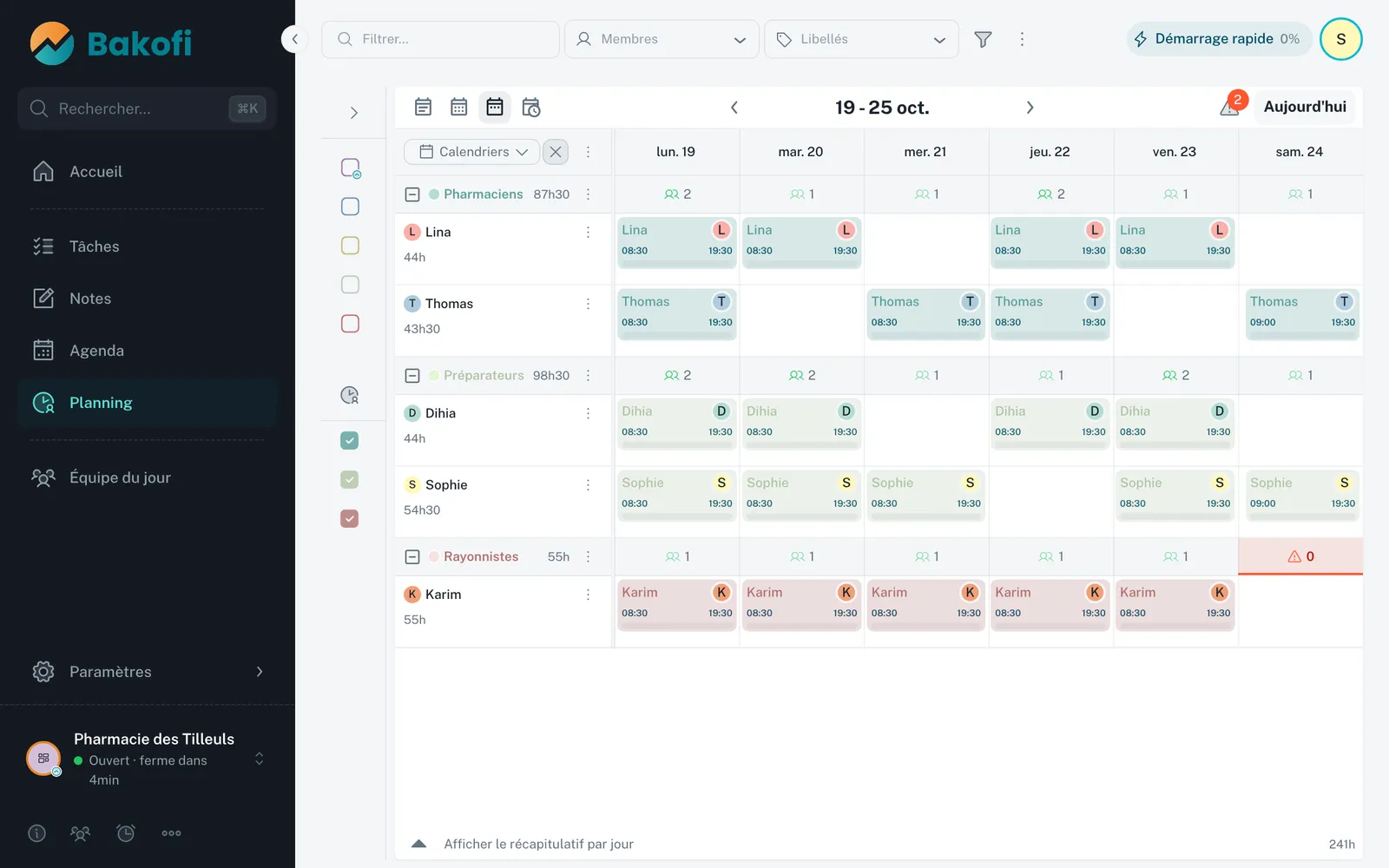
Task: Check the blue-outlined checkbox in the side strip
Action: coord(350,207)
